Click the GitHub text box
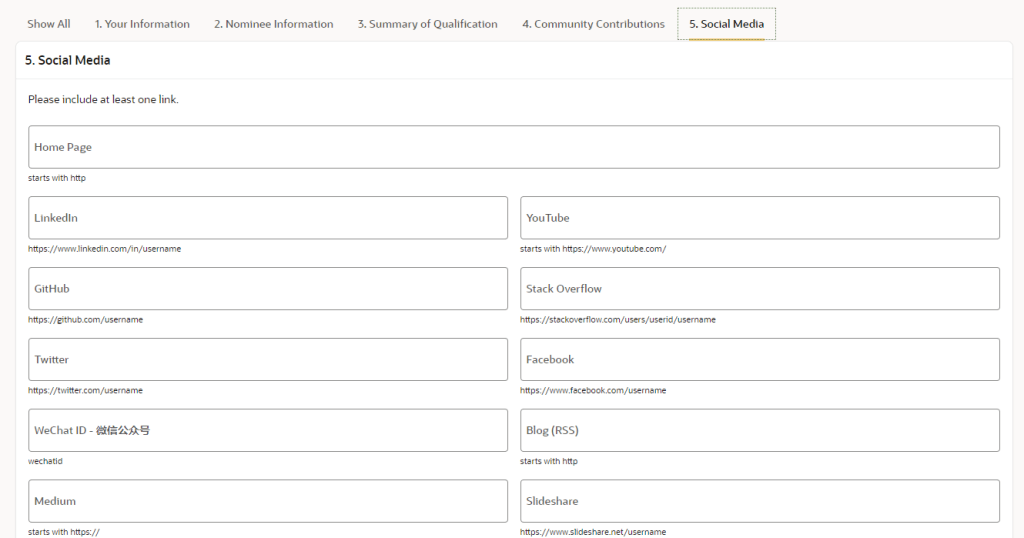The width and height of the screenshot is (1024, 538). coord(268,289)
